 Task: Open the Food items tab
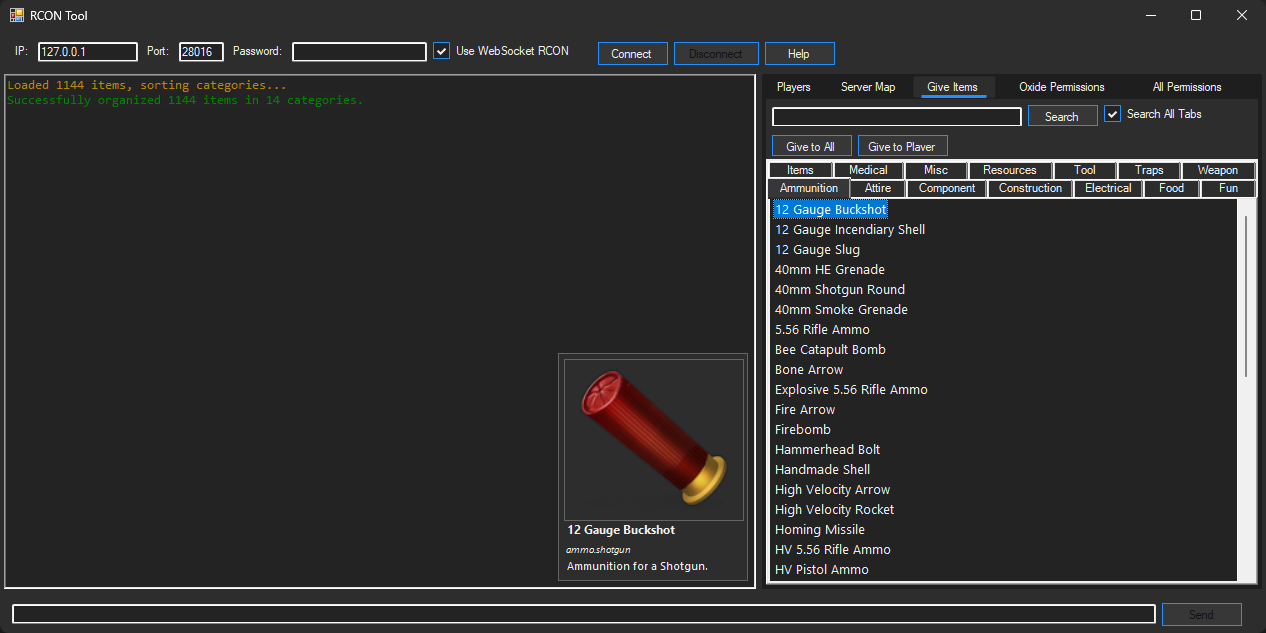click(x=1170, y=188)
